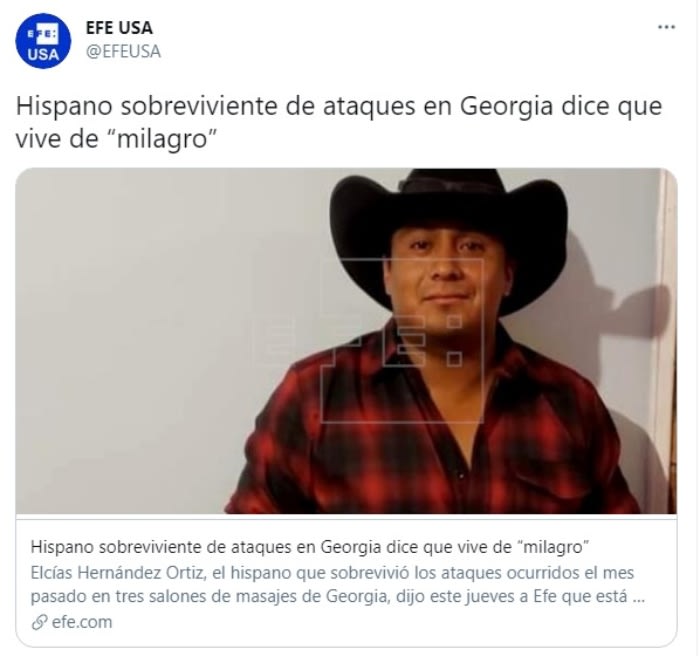Click the word sobreviviente in the tweet text
The image size is (700, 656).
click(199, 106)
